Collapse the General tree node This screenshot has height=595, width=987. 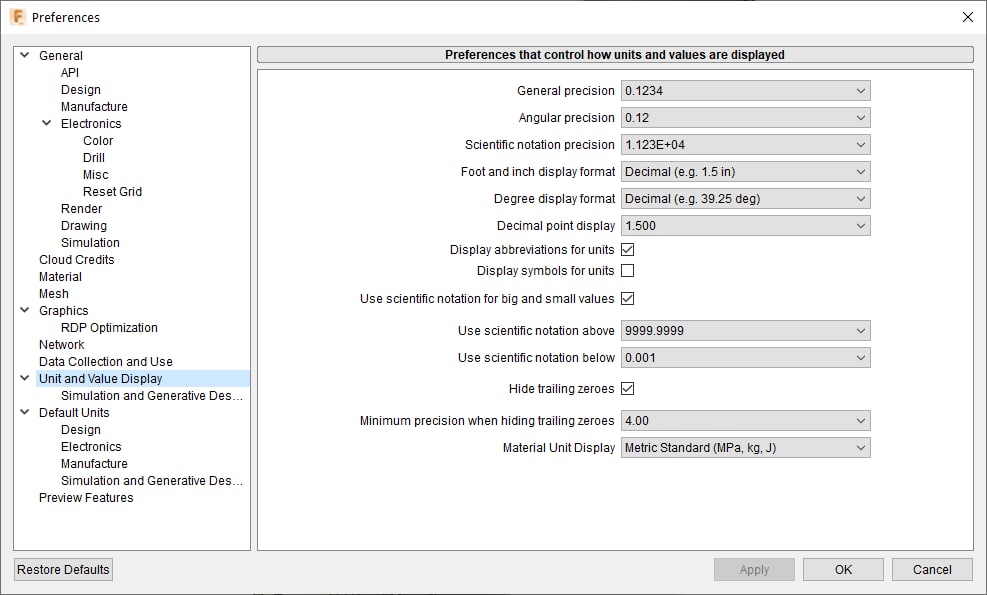[x=25, y=55]
